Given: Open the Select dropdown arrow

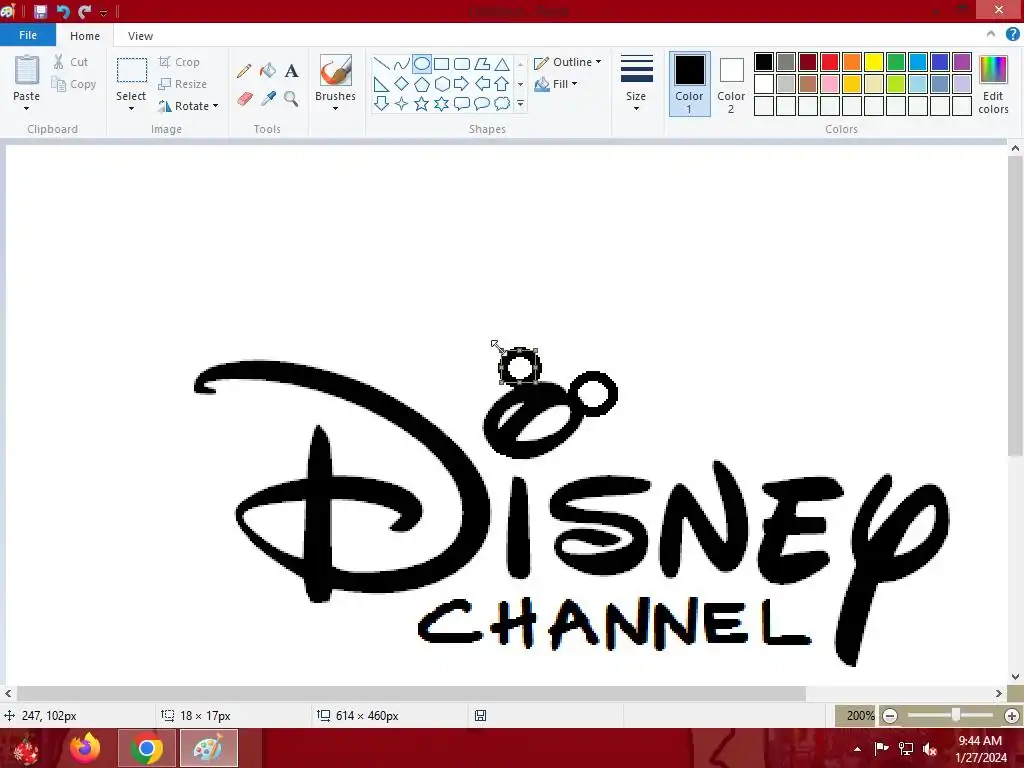Looking at the screenshot, I should coord(131,108).
